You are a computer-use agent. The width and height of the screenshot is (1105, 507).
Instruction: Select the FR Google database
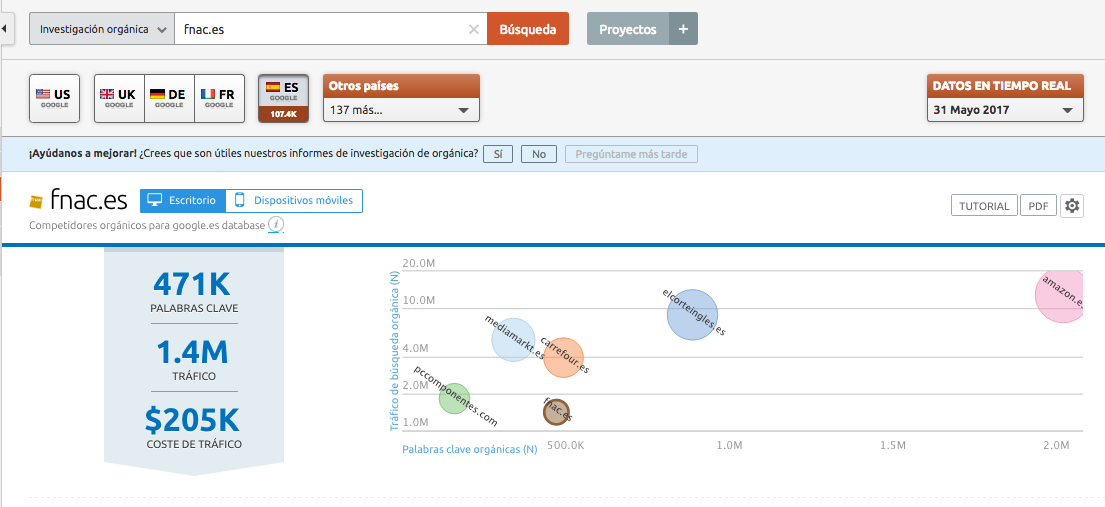pos(219,98)
